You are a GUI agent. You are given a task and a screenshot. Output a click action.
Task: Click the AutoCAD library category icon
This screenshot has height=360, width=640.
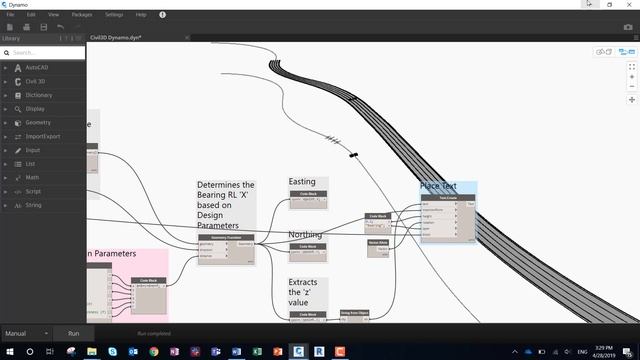click(18, 68)
